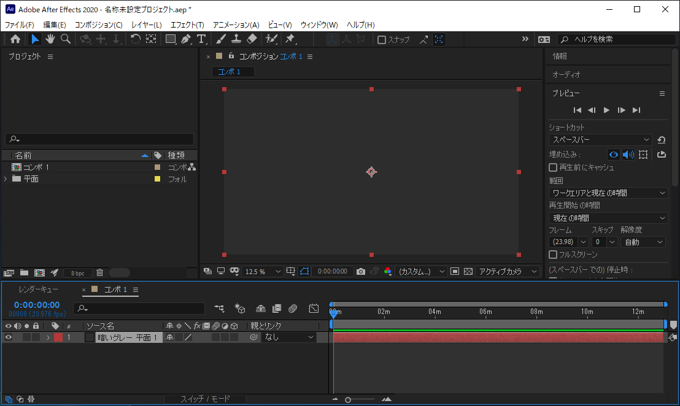
Task: Toggle visibility eye of 暗いグレー 平面 1 layer
Action: pos(8,337)
